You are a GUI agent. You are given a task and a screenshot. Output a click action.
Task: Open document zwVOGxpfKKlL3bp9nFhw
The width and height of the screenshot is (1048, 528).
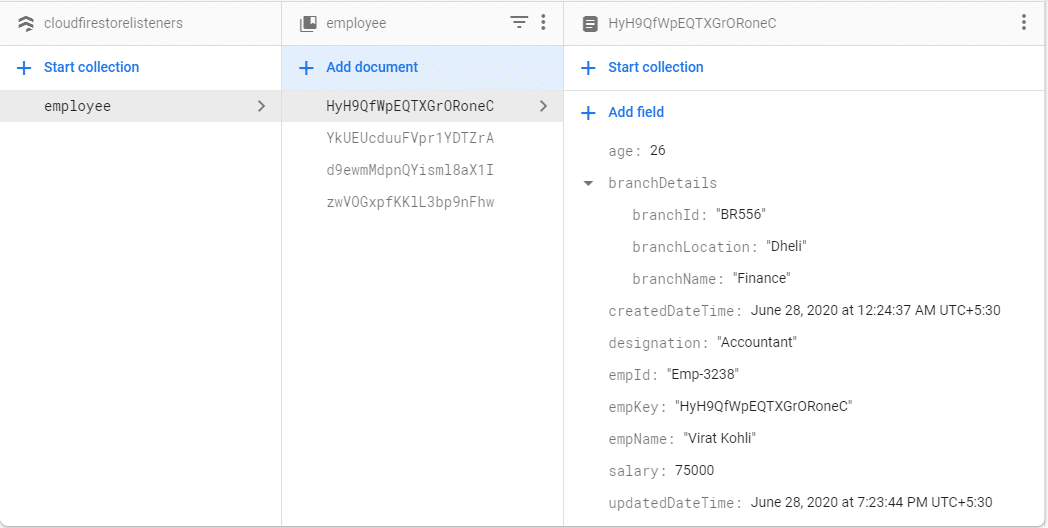pos(410,202)
